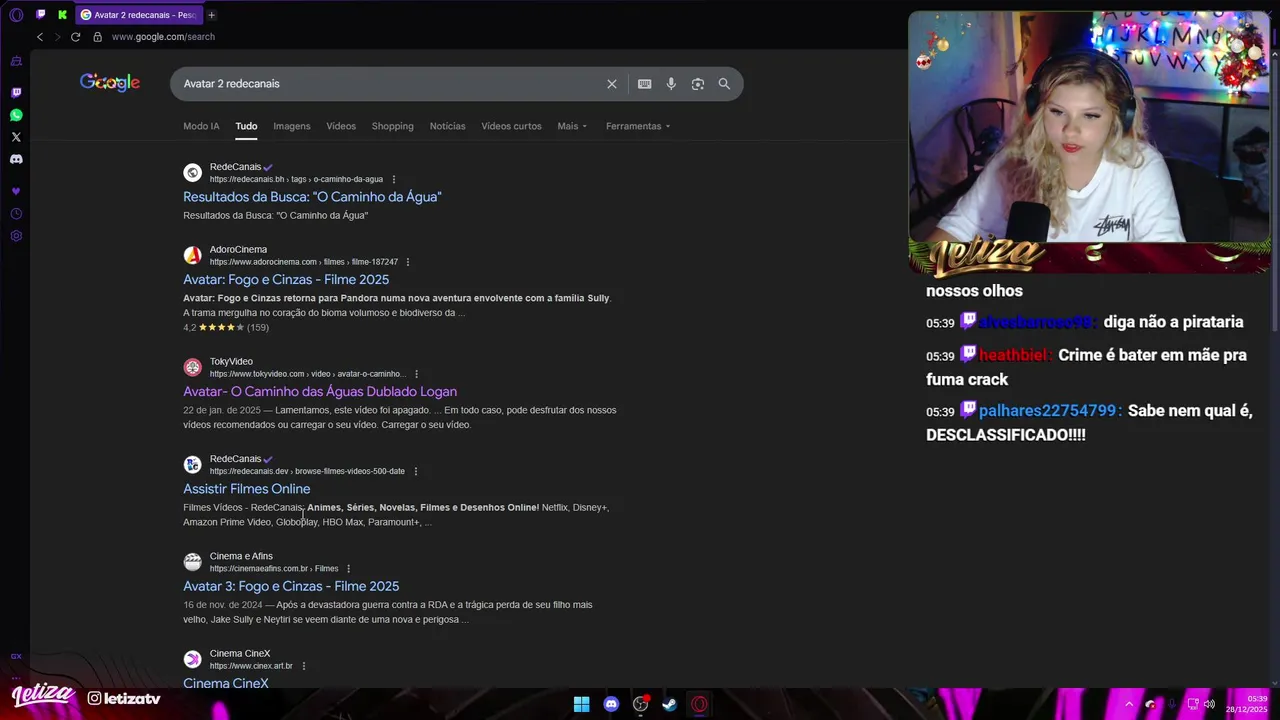Open options for TokyVideo result
Image resolution: width=1280 pixels, height=720 pixels.
coord(417,374)
